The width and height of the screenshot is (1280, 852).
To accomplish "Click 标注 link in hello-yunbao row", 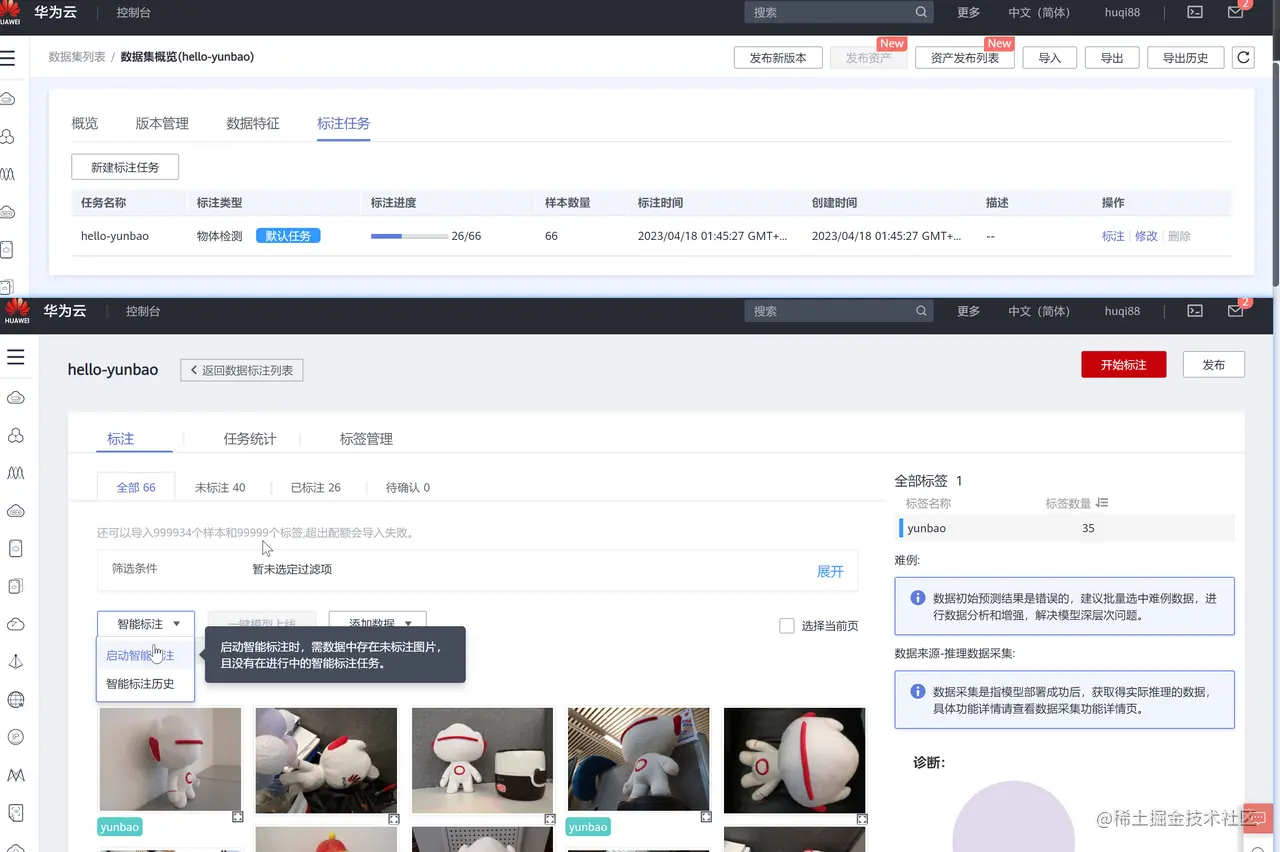I will coord(1113,236).
